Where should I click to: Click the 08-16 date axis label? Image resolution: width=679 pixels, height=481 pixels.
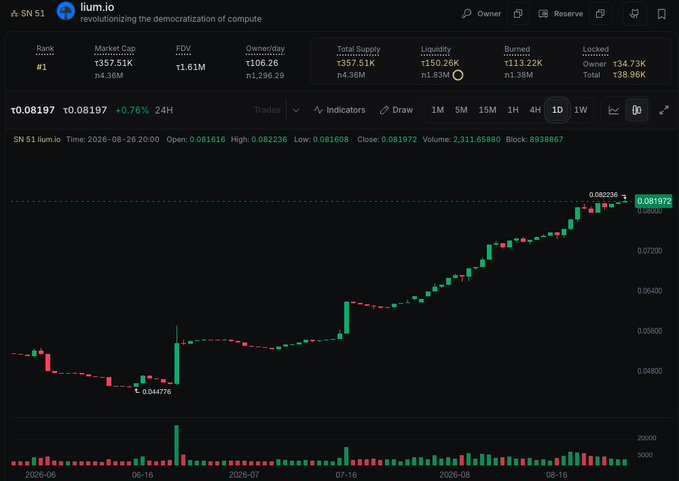pos(556,475)
